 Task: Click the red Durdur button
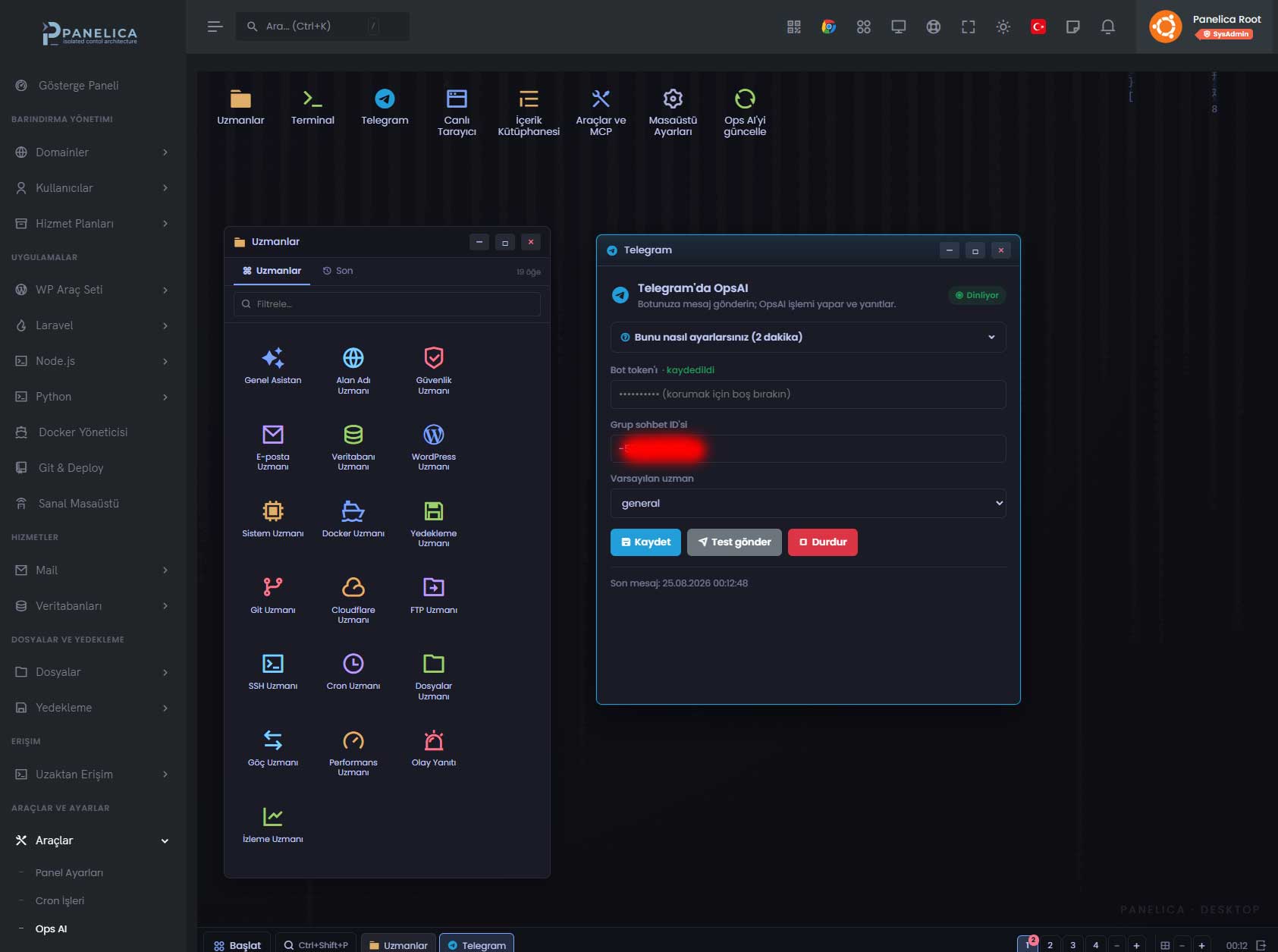coord(823,542)
